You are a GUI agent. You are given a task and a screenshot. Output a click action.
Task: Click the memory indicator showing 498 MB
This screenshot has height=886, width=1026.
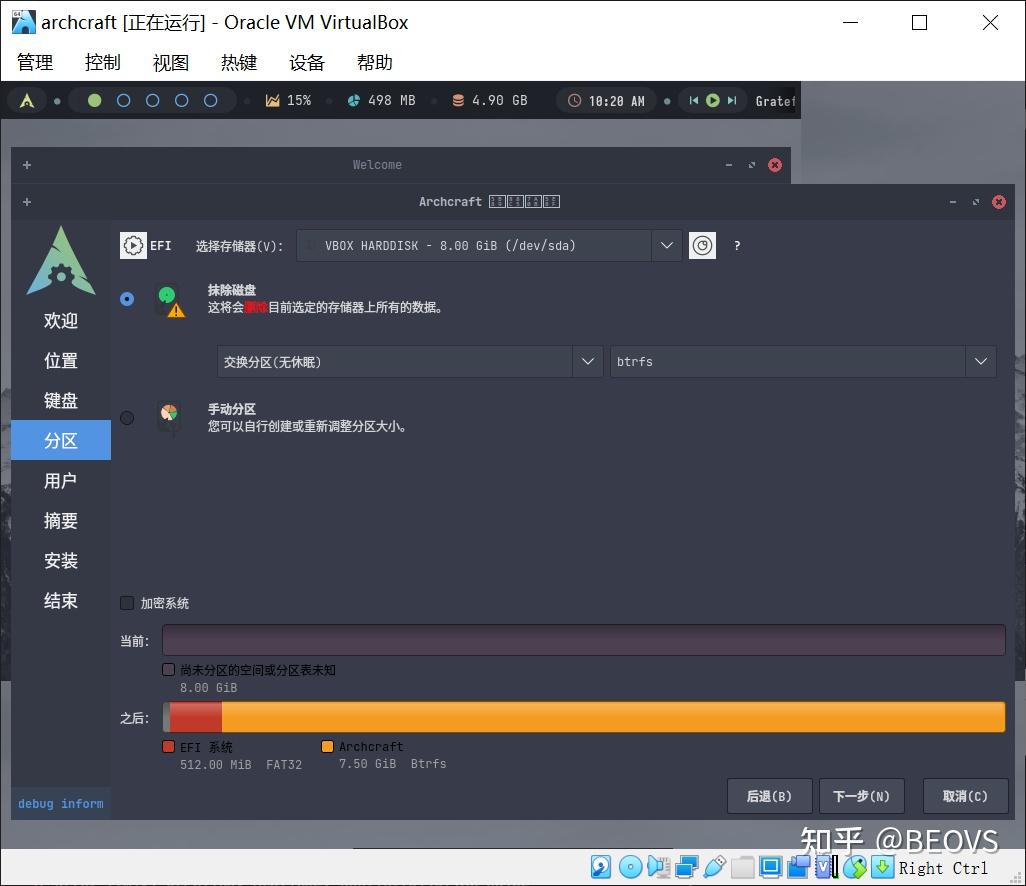click(381, 100)
